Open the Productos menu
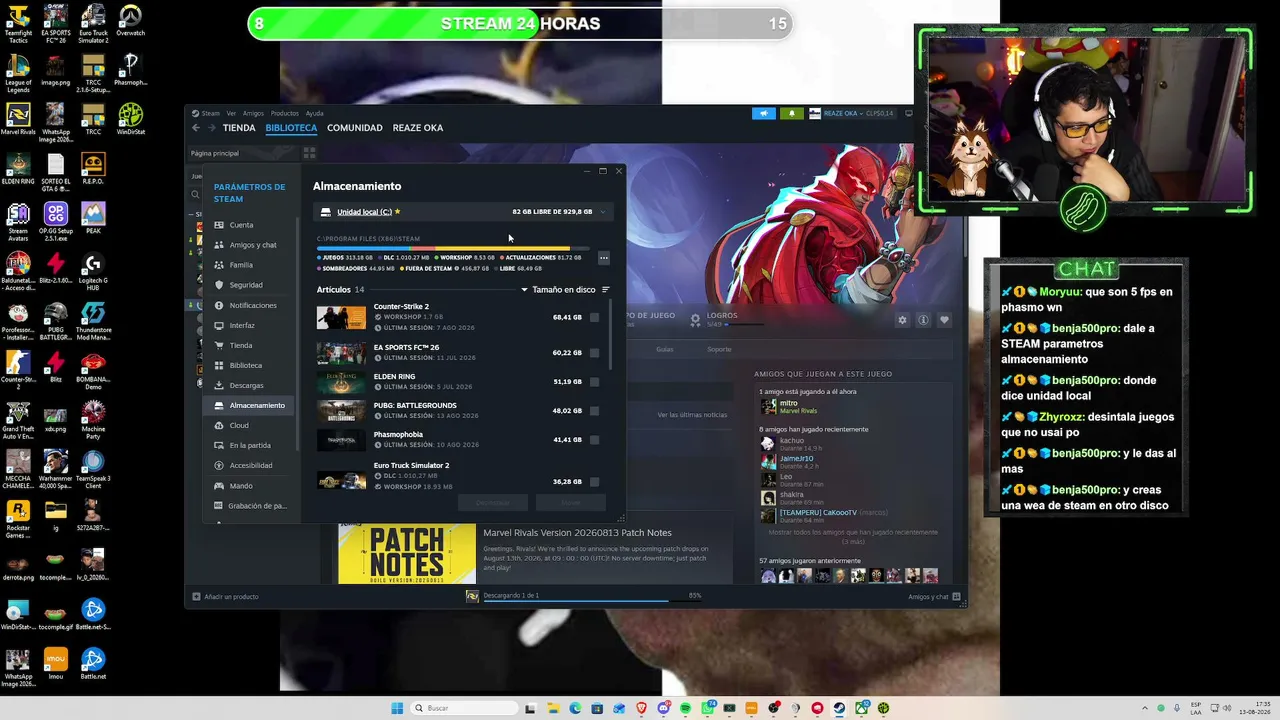The image size is (1280, 720). click(284, 113)
